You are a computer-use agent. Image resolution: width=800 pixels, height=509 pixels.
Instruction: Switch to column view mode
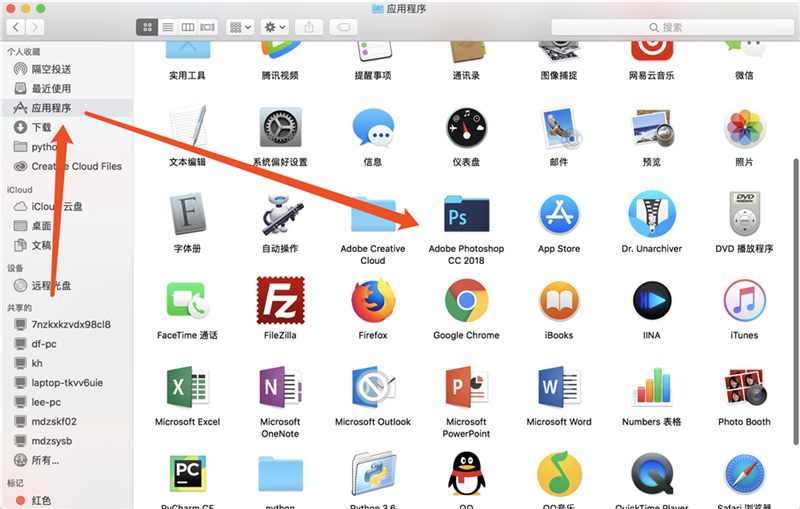[x=188, y=27]
